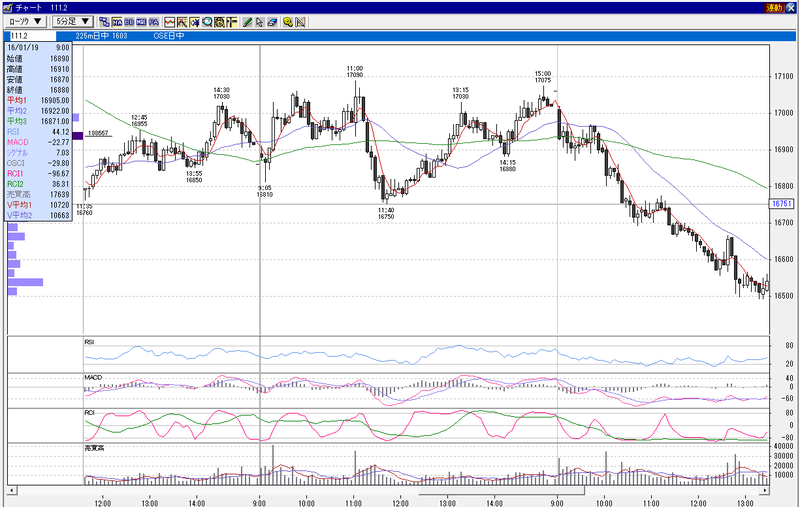This screenshot has height=507, width=800.
Task: Toggle the PA indicator toolbar icon
Action: click(x=154, y=22)
